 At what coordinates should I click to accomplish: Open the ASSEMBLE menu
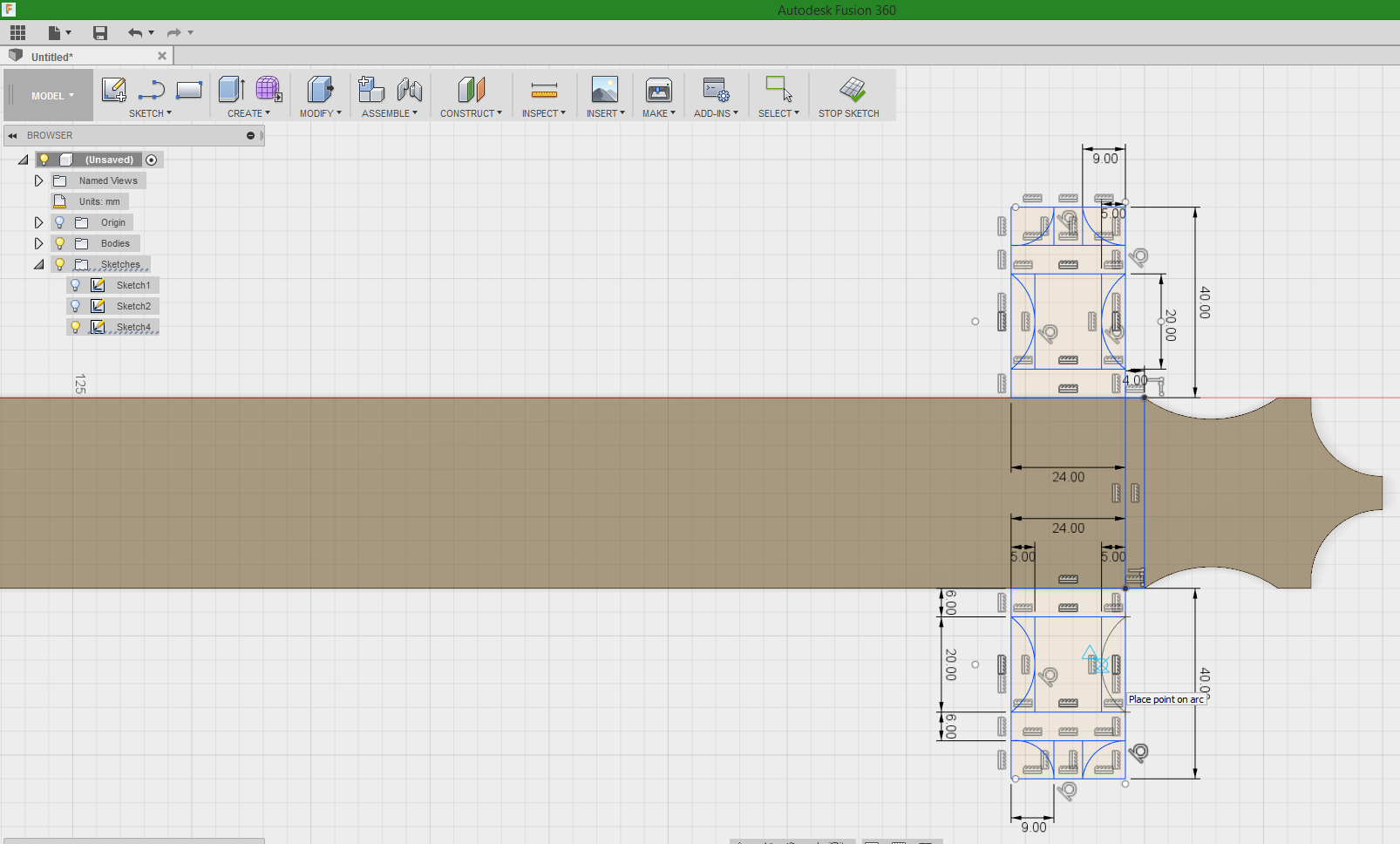pyautogui.click(x=390, y=113)
